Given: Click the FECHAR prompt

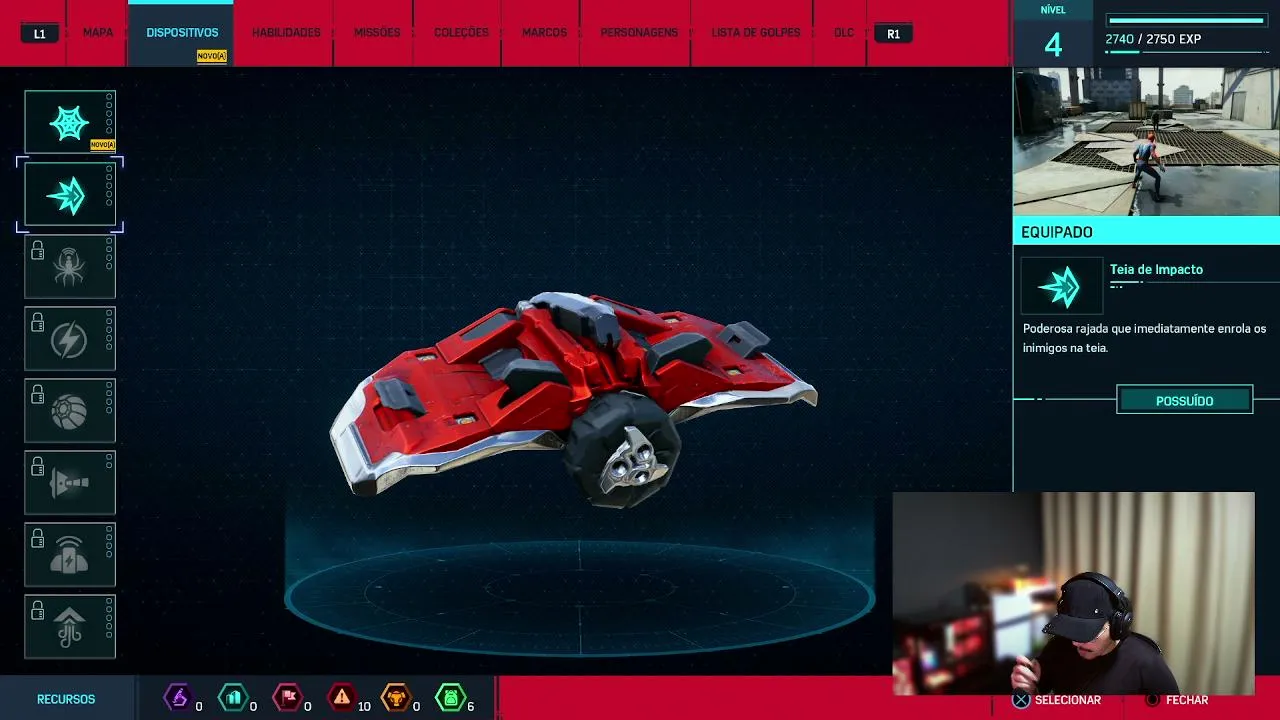Looking at the screenshot, I should [x=1187, y=700].
